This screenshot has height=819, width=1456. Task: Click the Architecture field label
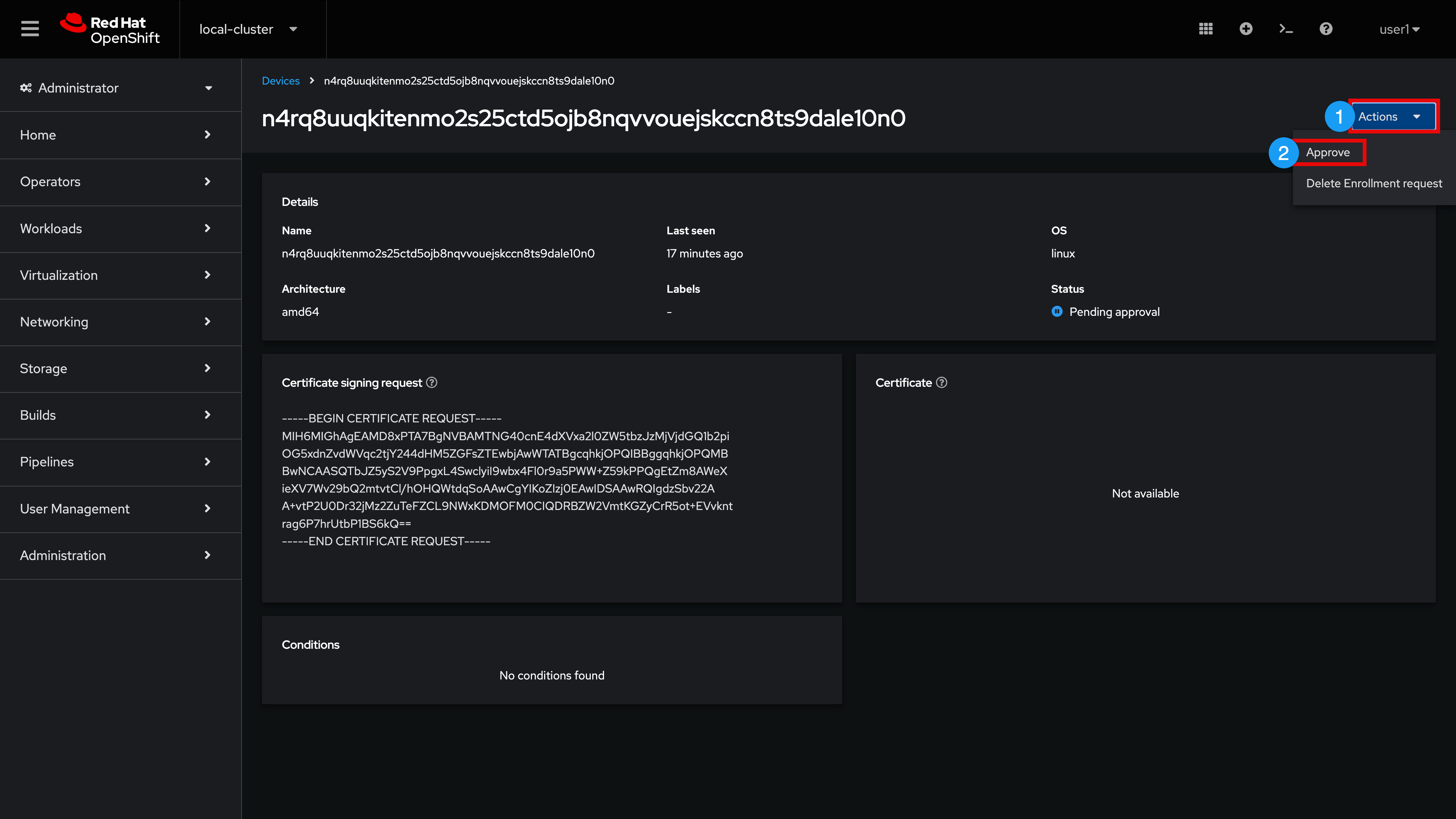[313, 289]
